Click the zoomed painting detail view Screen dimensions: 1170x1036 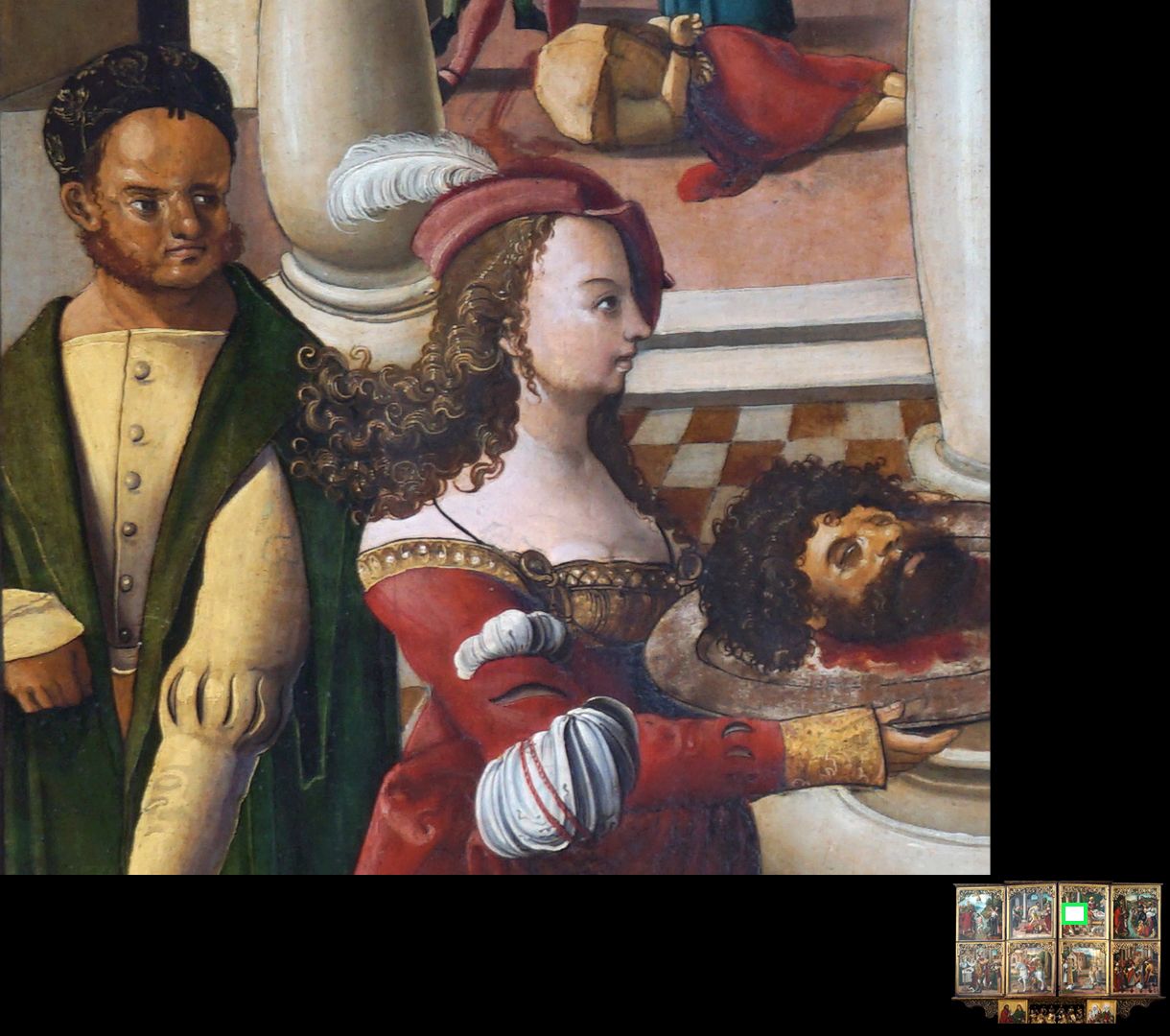[x=495, y=436]
